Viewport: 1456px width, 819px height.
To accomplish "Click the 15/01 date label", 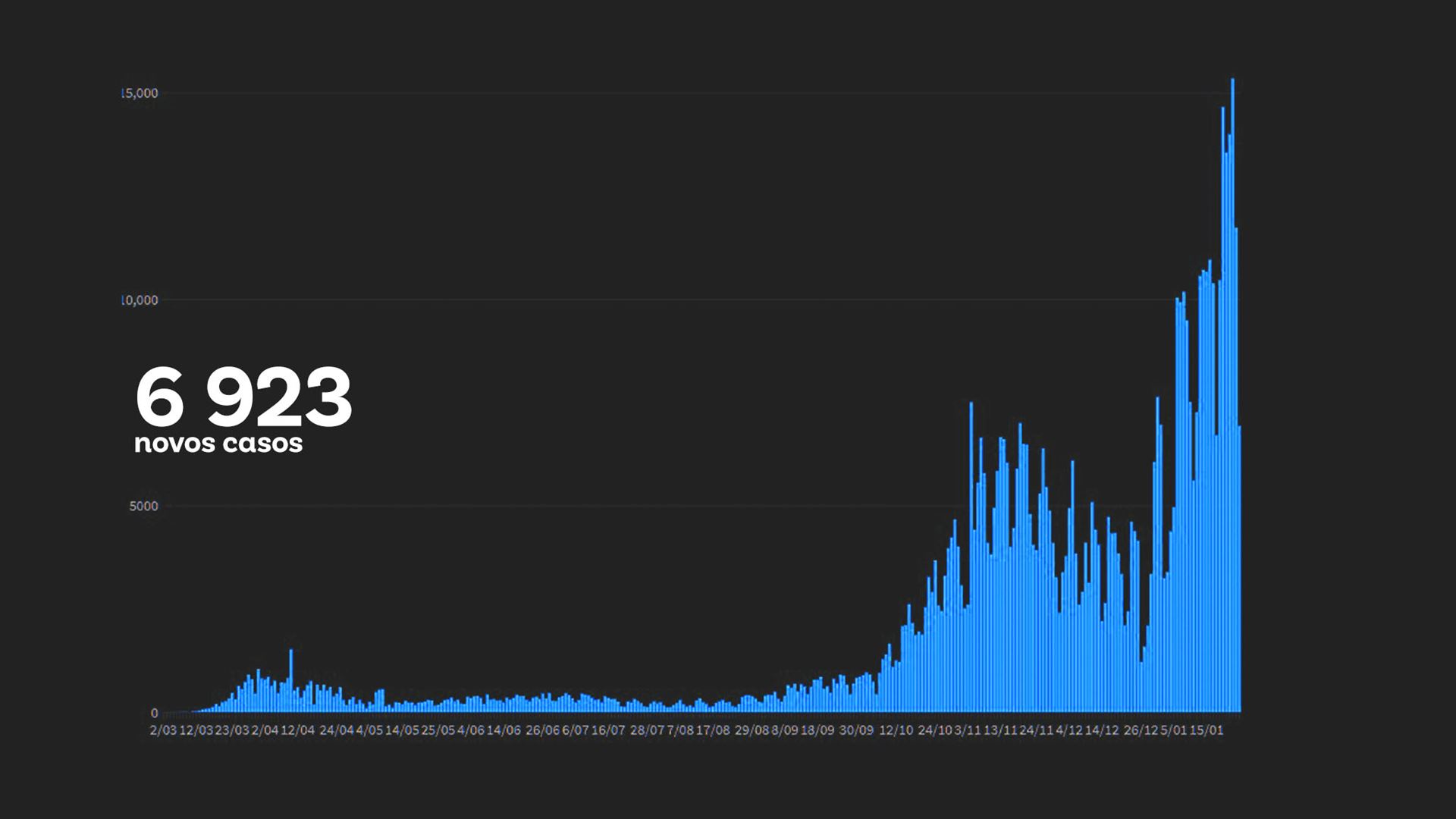I will (x=1207, y=730).
